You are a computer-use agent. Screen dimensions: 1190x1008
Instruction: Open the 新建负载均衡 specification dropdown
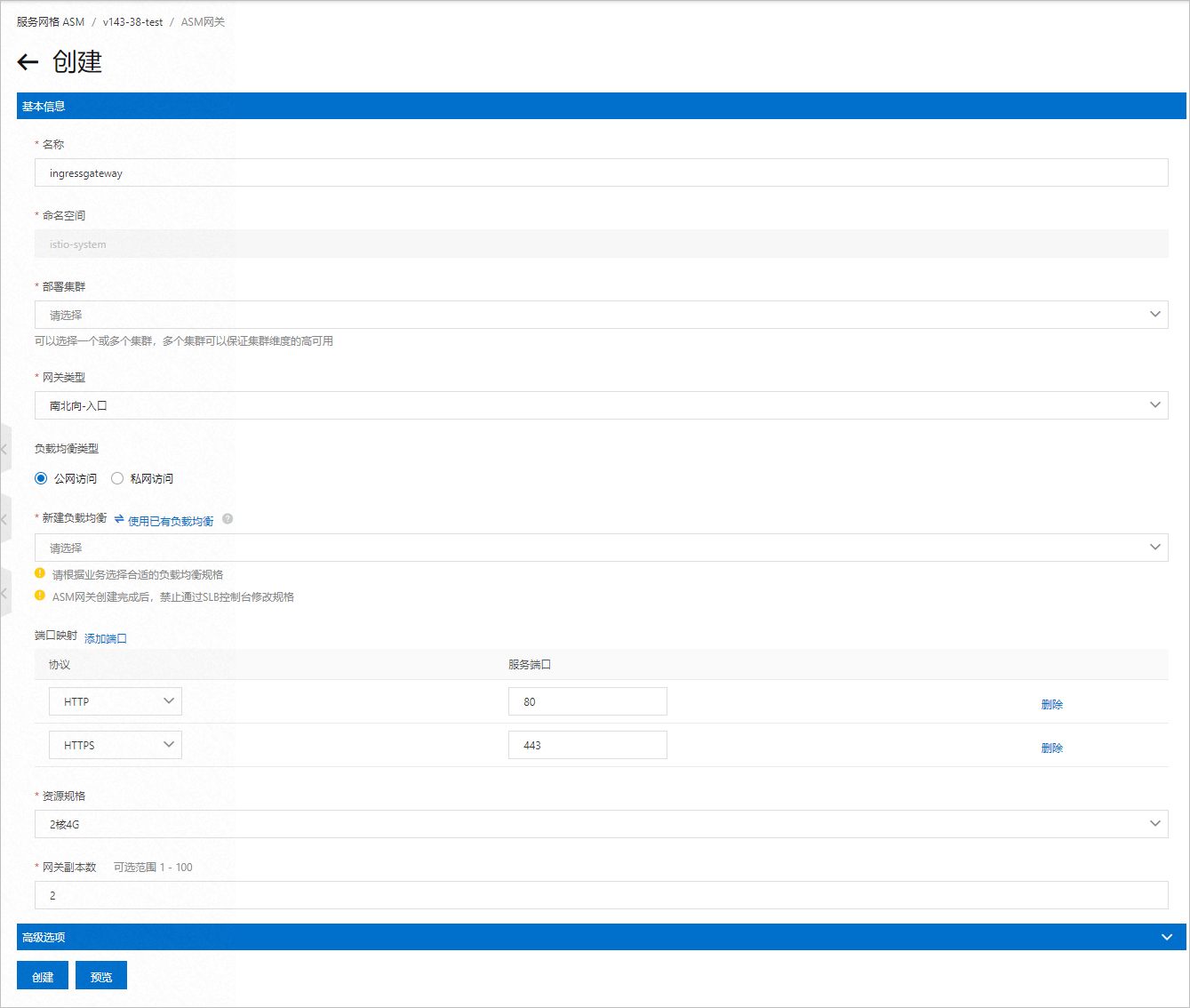tap(601, 548)
